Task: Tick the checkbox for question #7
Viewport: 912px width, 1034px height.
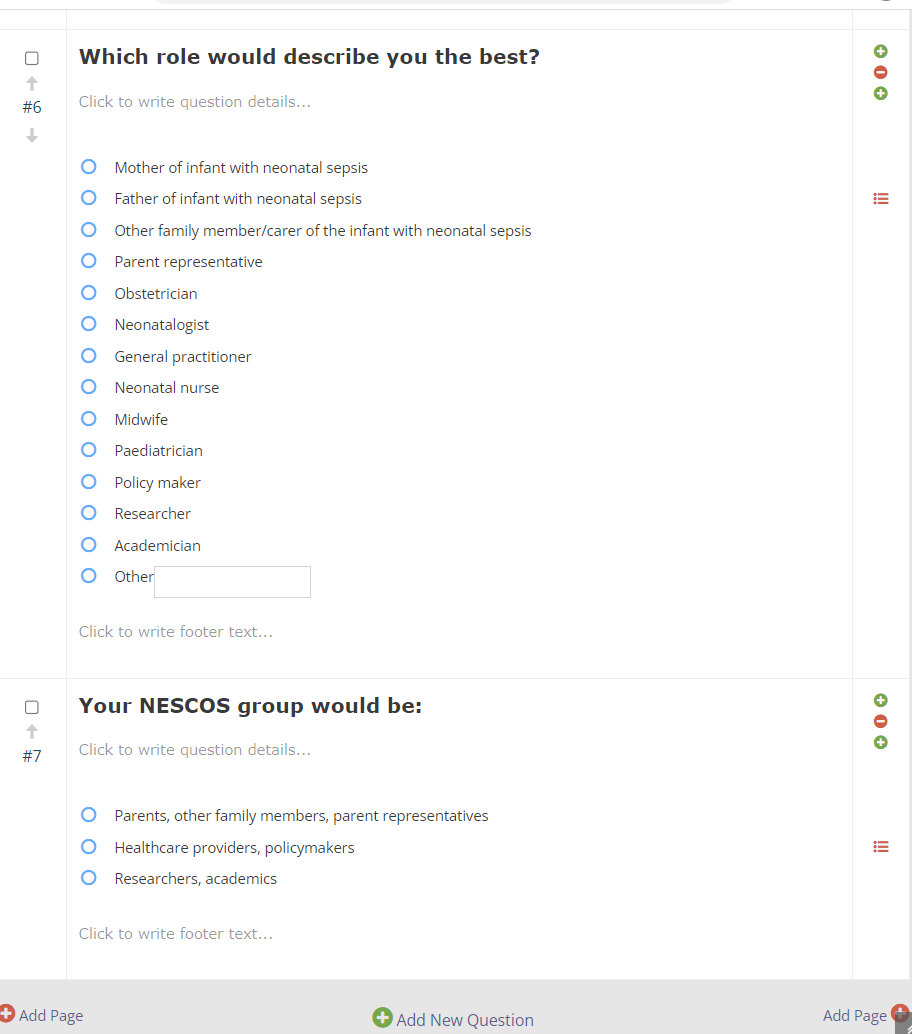Action: (x=32, y=707)
